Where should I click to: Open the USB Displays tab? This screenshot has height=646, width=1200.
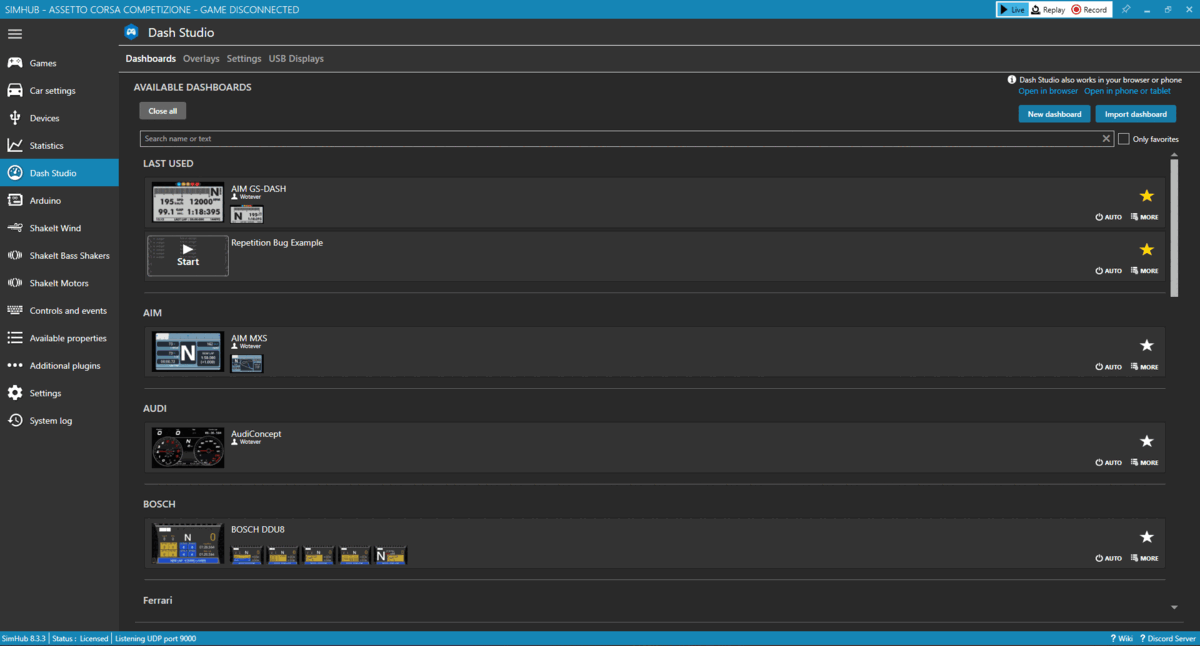pos(296,58)
